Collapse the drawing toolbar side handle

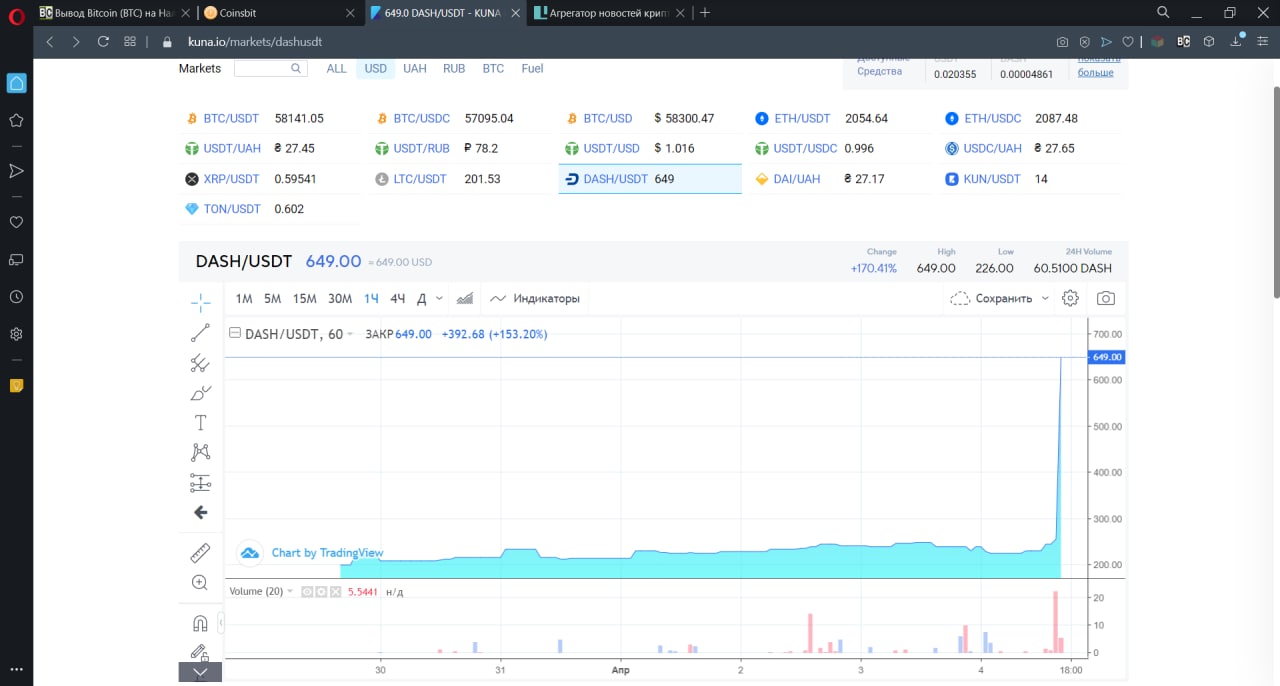221,623
